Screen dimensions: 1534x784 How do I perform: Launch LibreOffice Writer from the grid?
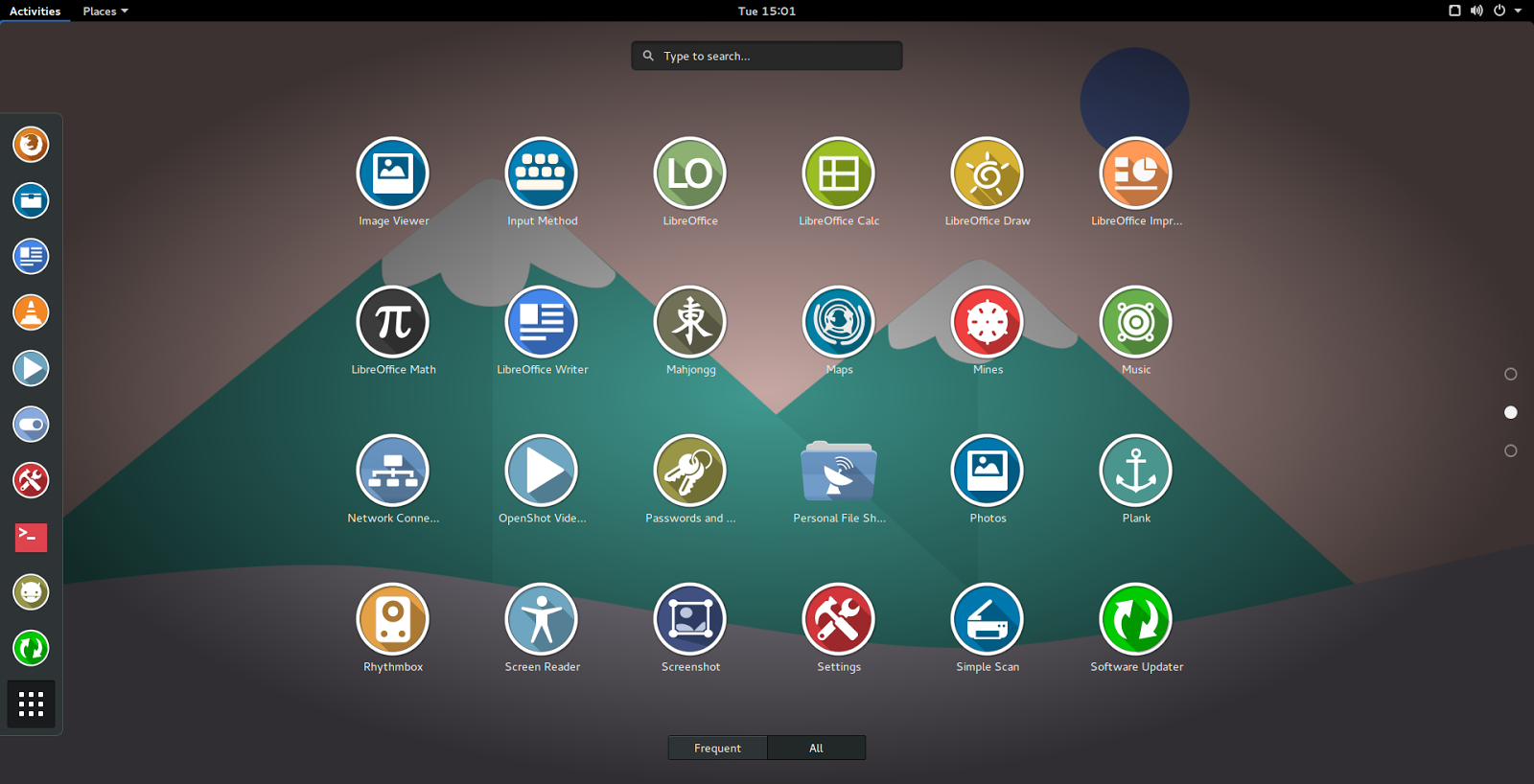tap(542, 322)
